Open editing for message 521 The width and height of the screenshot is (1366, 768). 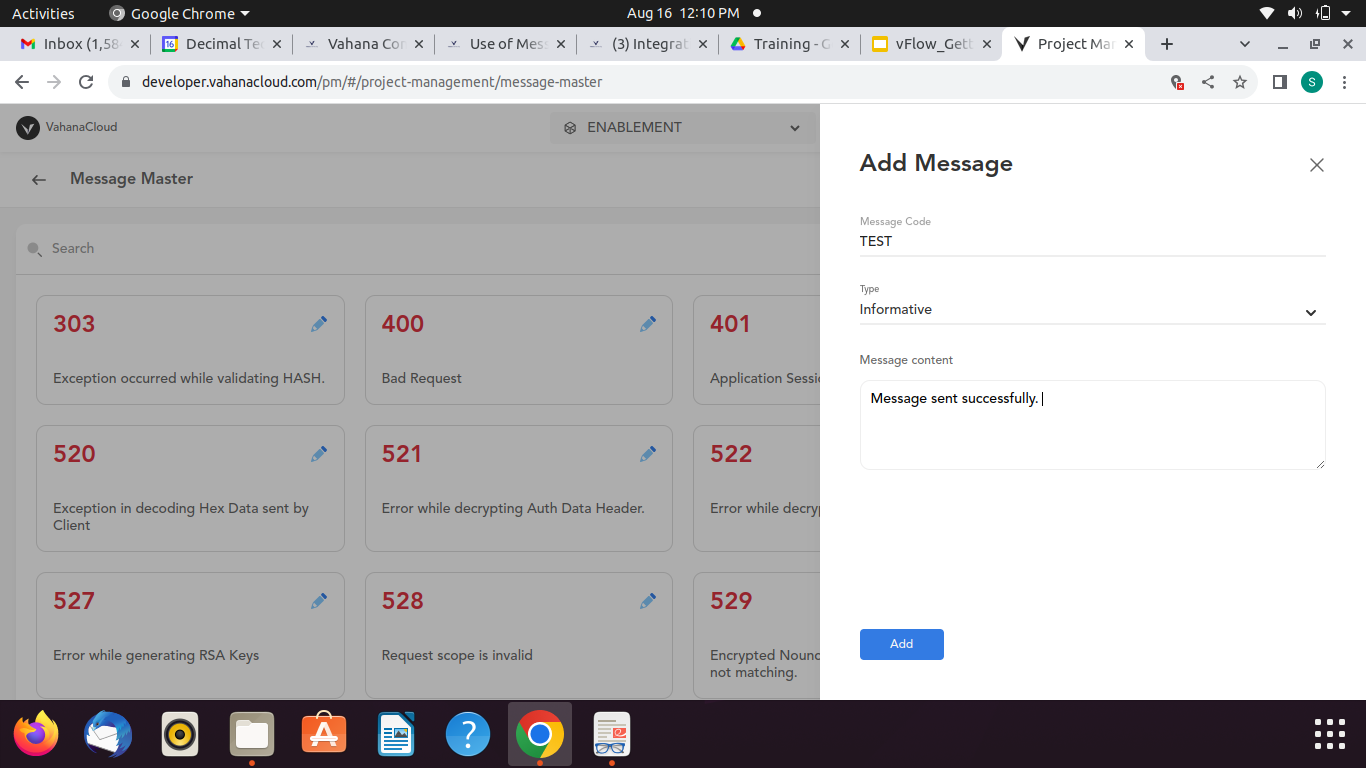(648, 454)
